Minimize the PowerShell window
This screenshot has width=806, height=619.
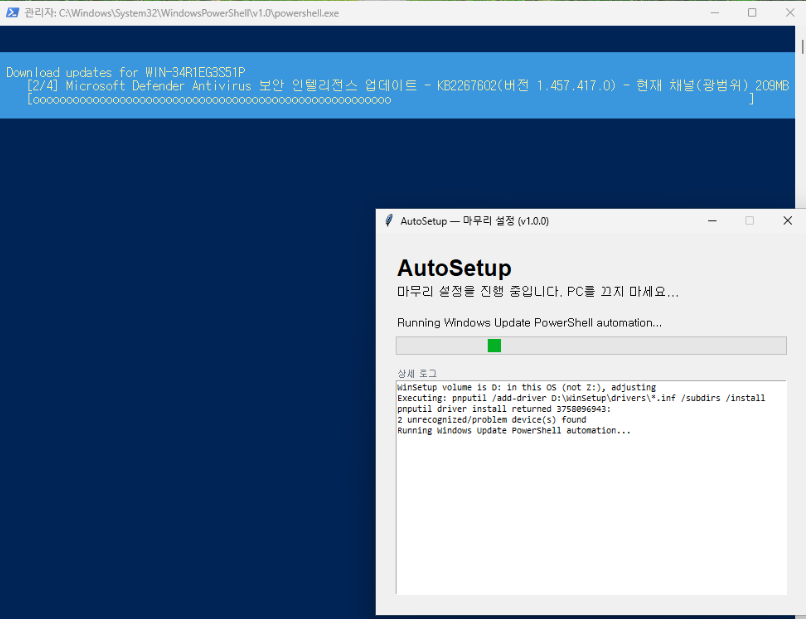(715, 12)
